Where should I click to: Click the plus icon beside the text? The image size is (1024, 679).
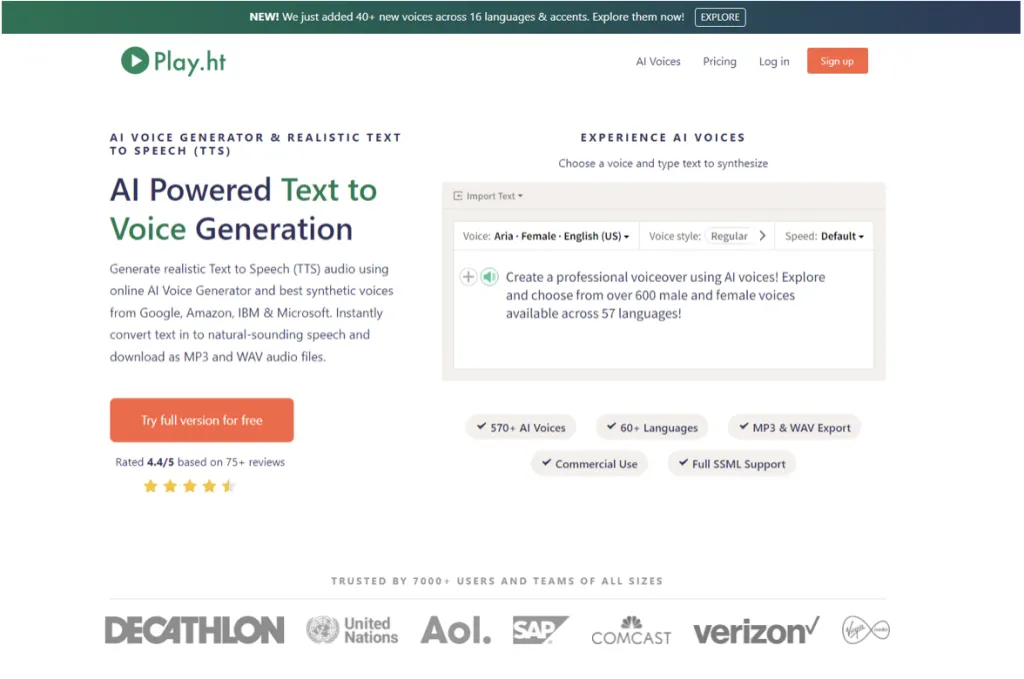(x=468, y=277)
